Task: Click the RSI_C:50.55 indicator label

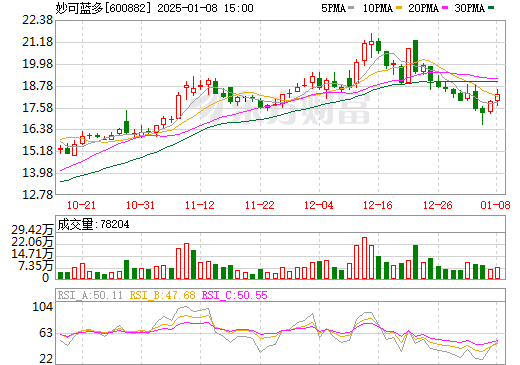Action: click(x=235, y=295)
